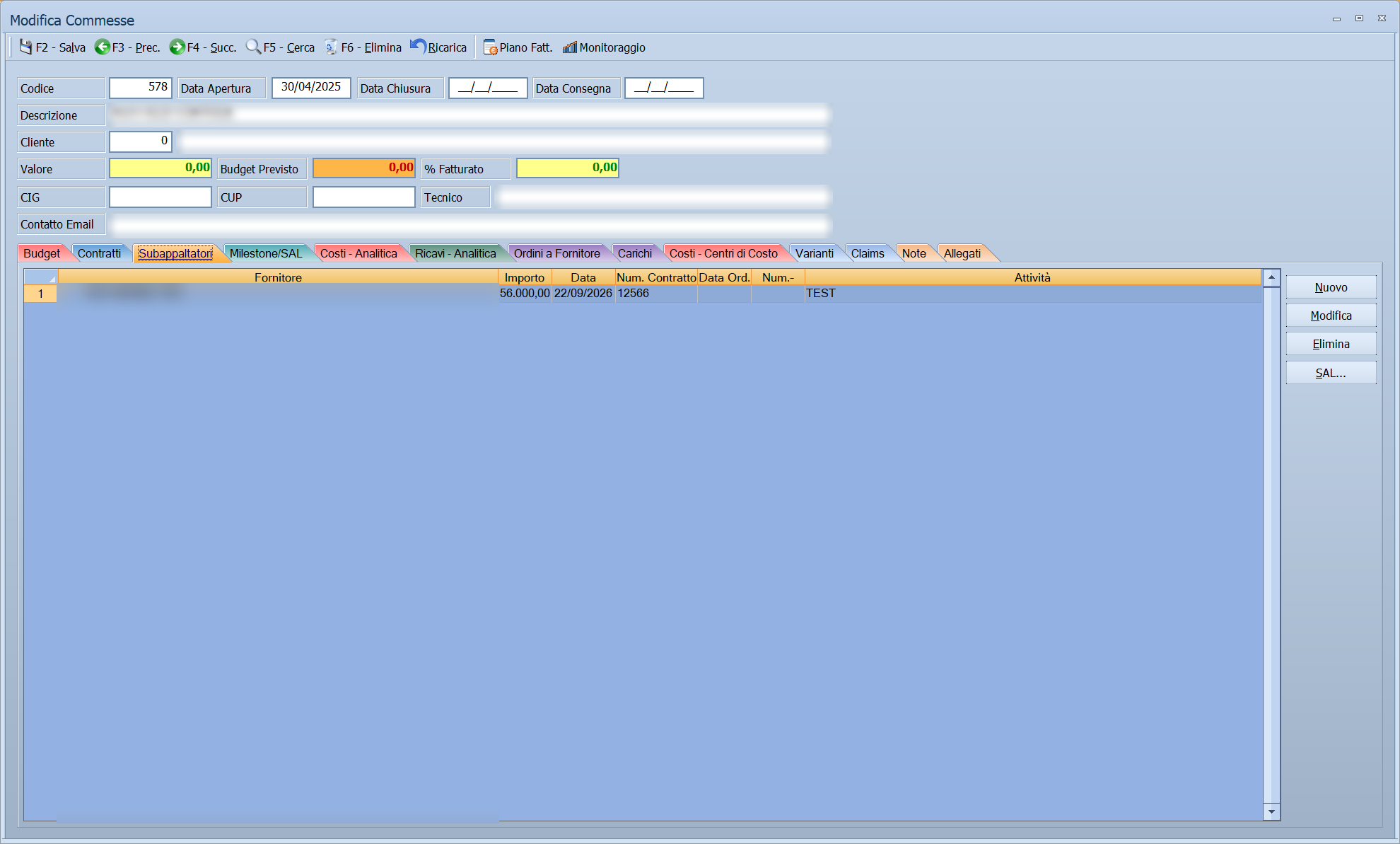
Task: Open search with F5 - Cerca magnifier
Action: click(253, 47)
